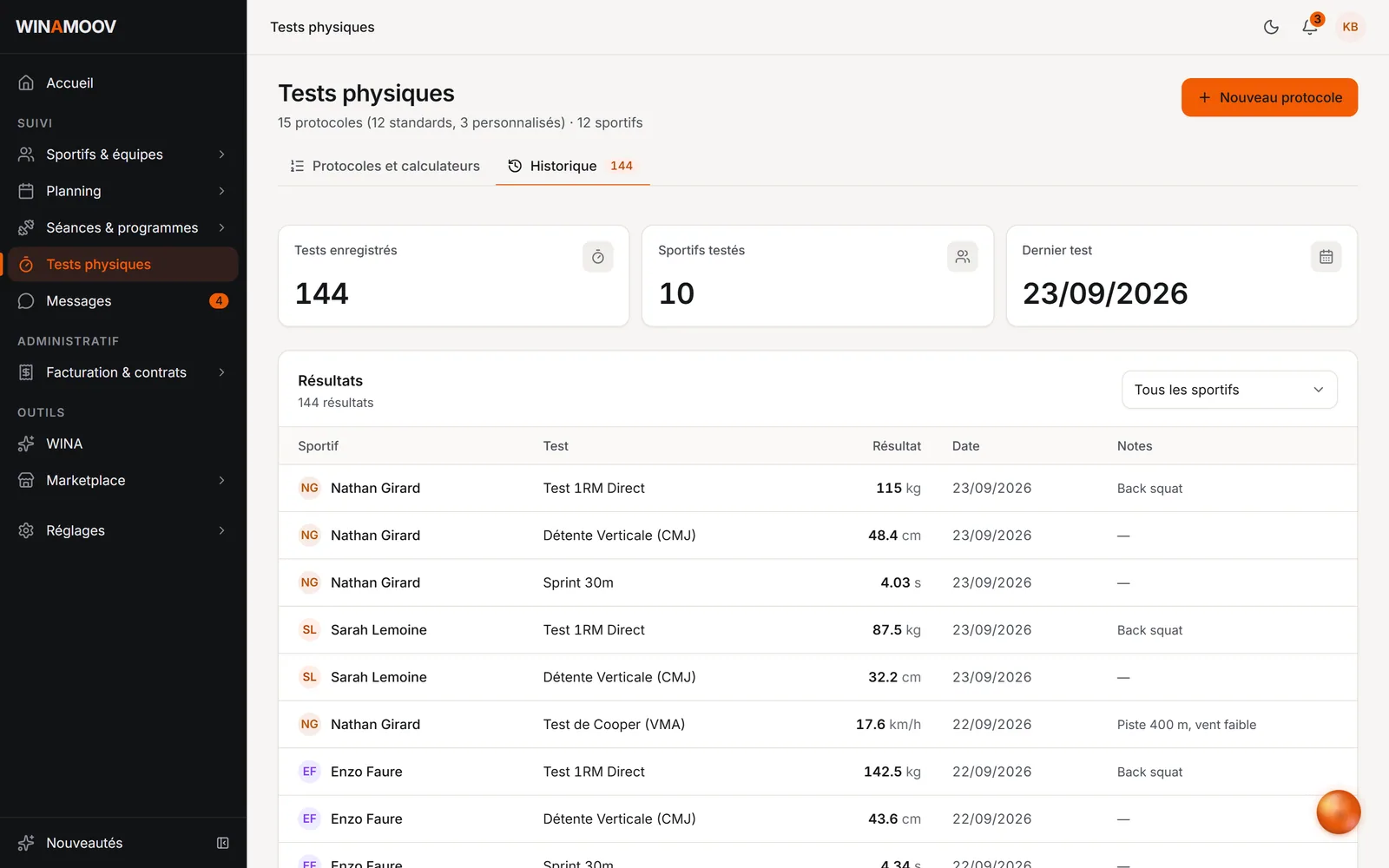Click the EF avatar in the 142.5 kg row
The height and width of the screenshot is (868, 1389).
pos(309,772)
